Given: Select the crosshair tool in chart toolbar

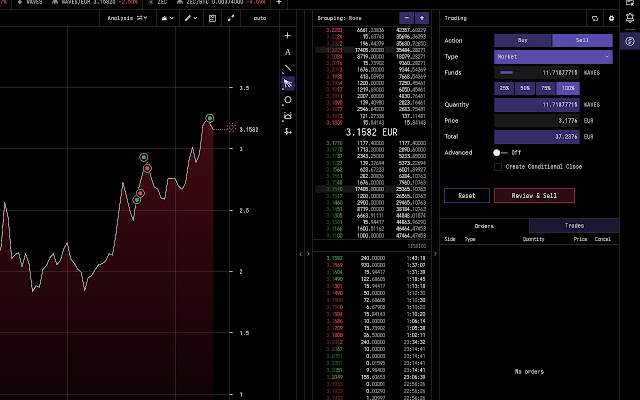Looking at the screenshot, I should [x=288, y=35].
